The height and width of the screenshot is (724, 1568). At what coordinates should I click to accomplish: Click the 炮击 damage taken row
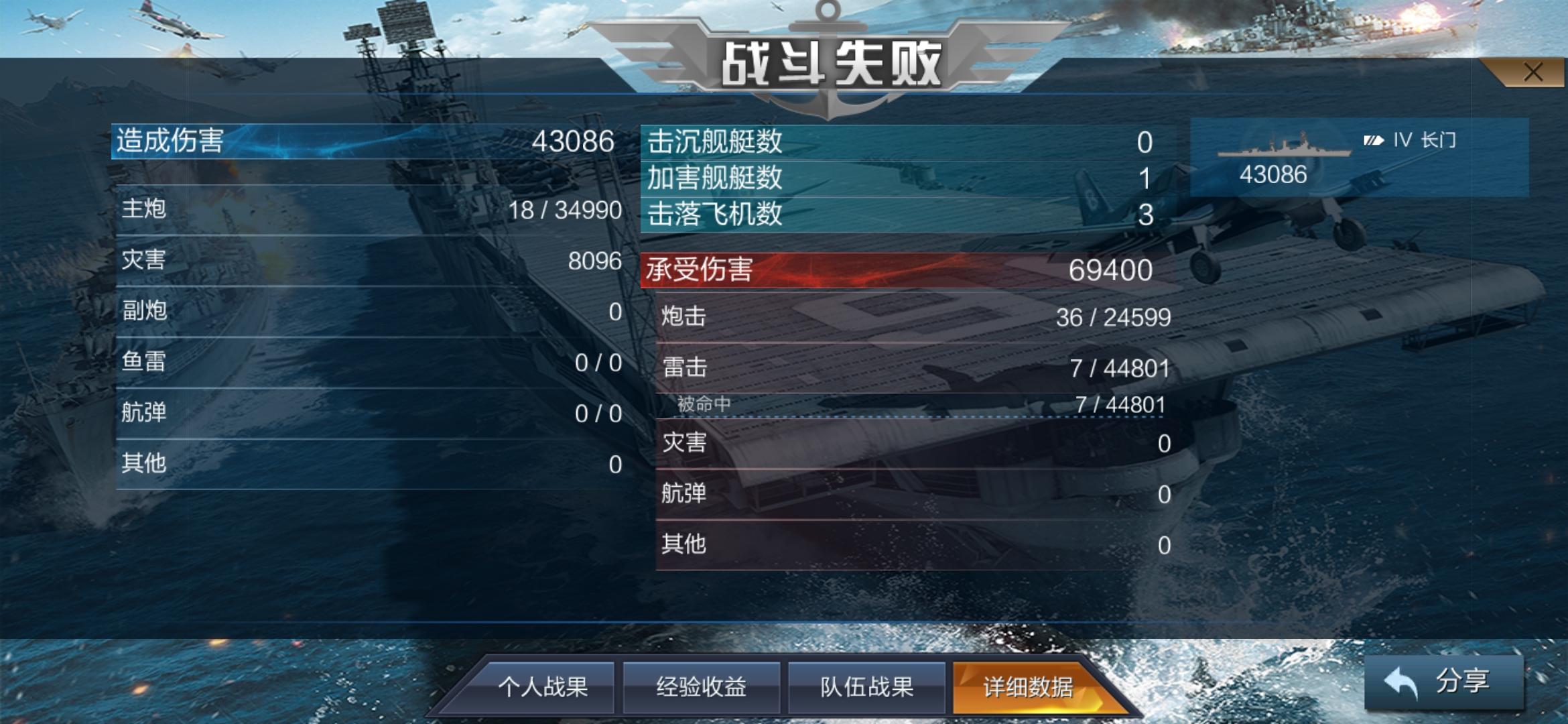(x=915, y=316)
